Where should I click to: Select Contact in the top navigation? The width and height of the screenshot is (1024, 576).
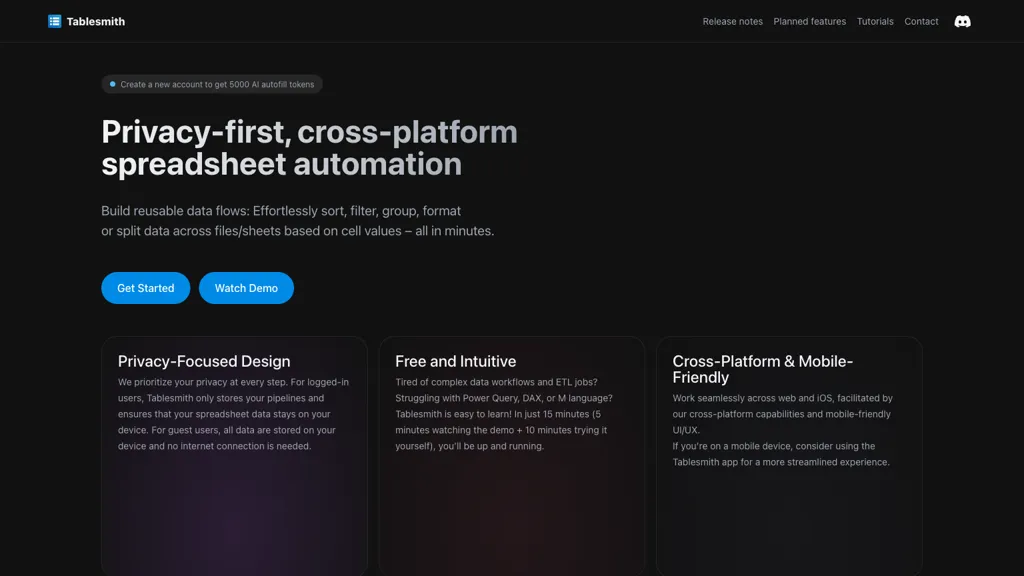point(921,22)
